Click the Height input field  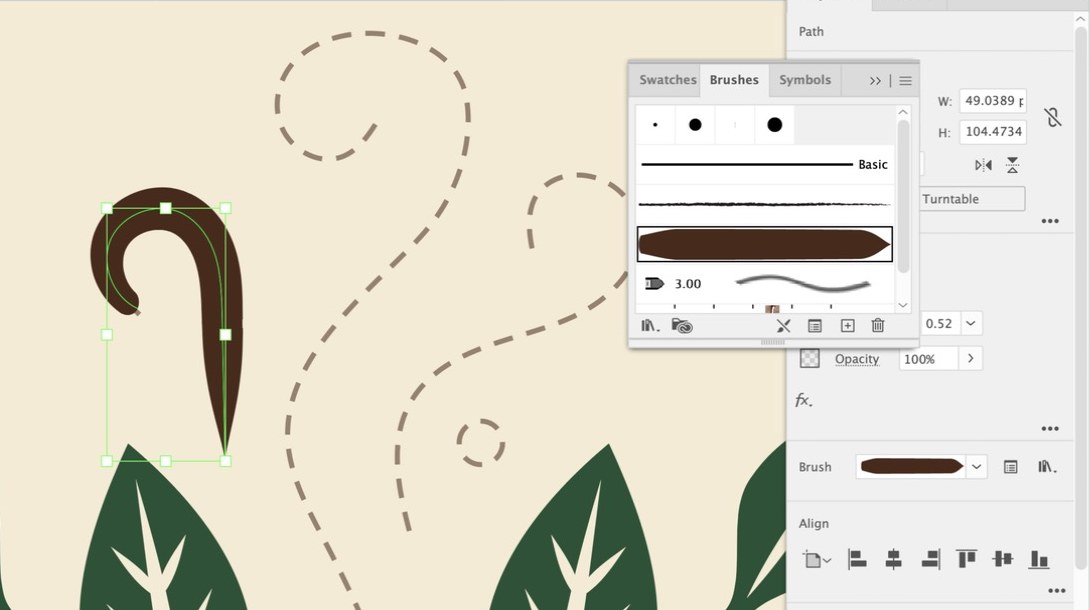[993, 131]
